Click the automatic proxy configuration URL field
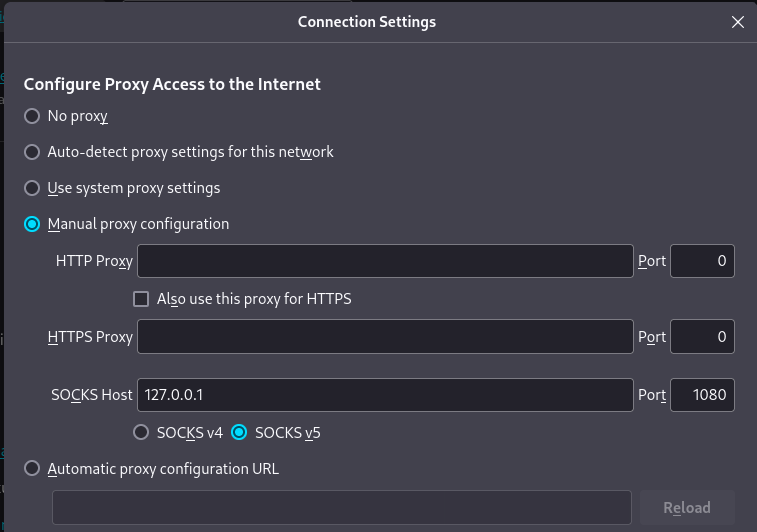The image size is (757, 532). coord(341,507)
